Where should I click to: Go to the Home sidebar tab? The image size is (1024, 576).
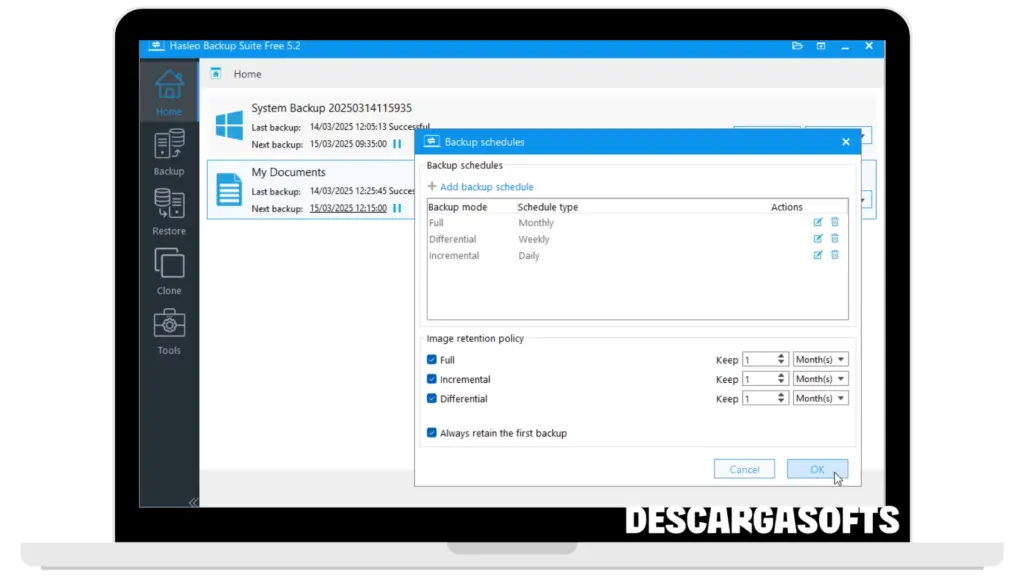pyautogui.click(x=169, y=92)
